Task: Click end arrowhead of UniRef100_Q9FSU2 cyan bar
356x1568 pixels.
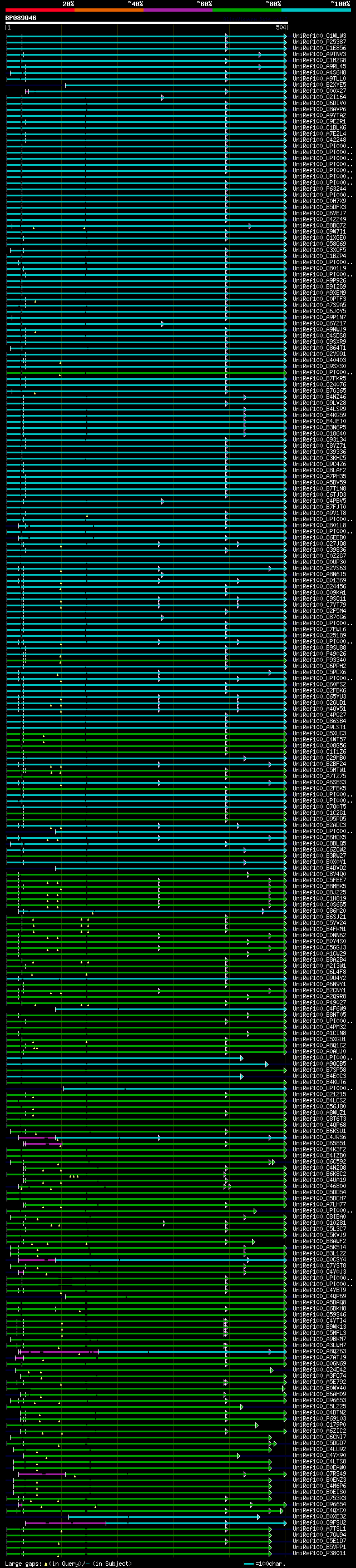Action: point(285,1523)
